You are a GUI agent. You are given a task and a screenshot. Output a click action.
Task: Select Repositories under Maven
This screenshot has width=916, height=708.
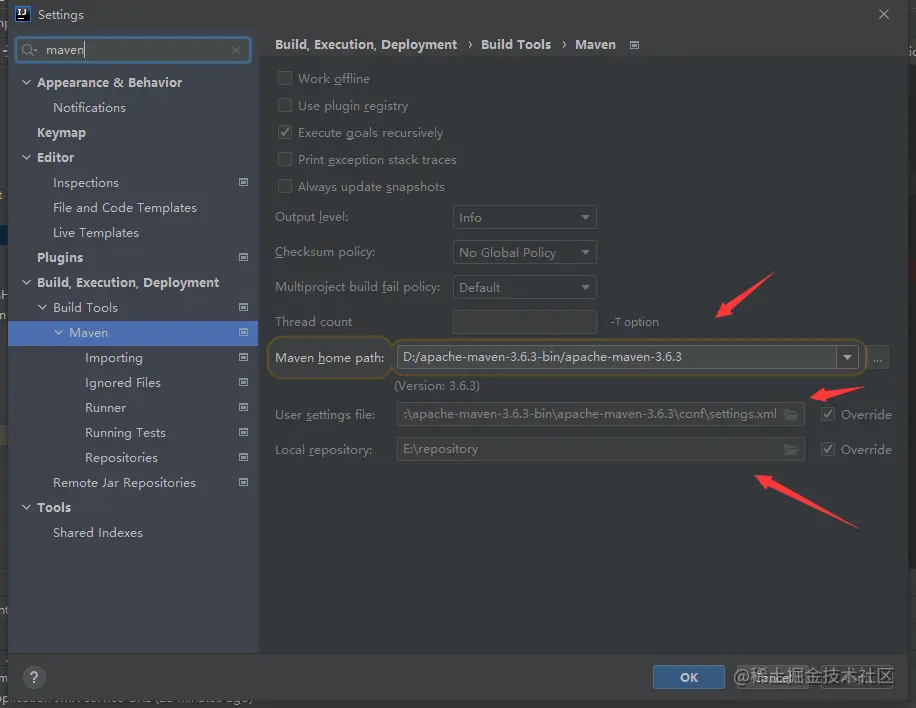[121, 457]
